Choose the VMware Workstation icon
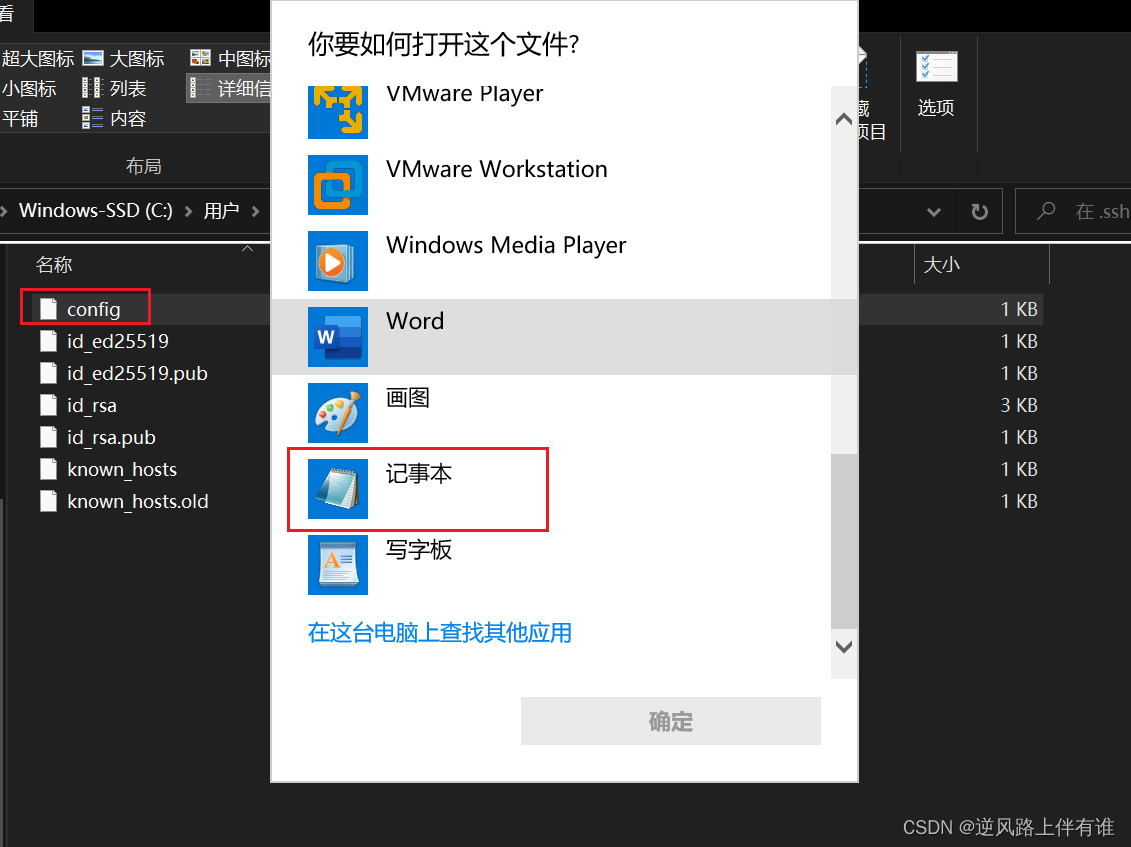Viewport: 1131px width, 847px height. click(x=338, y=185)
